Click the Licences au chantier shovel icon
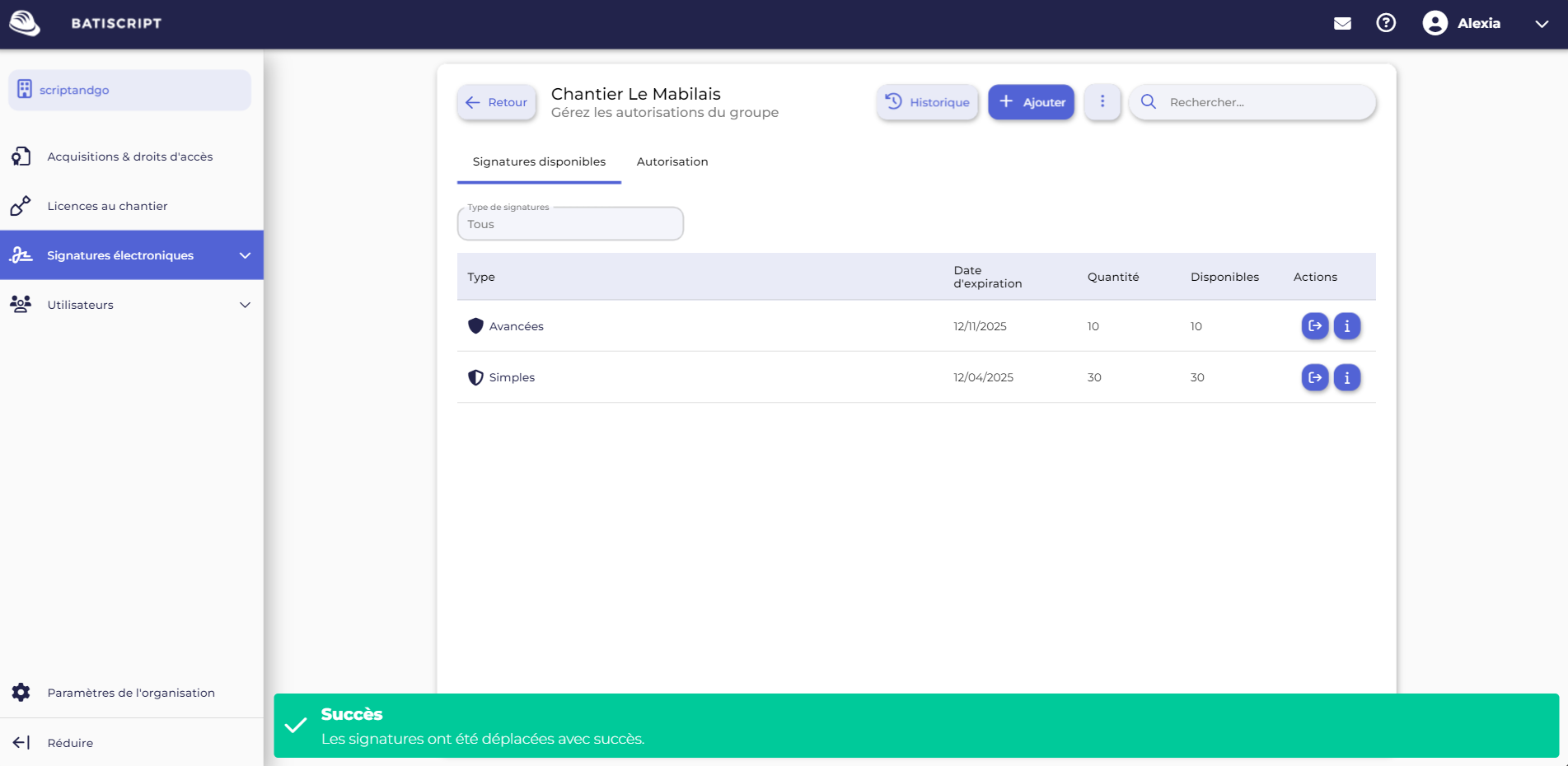This screenshot has height=766, width=1568. click(21, 206)
